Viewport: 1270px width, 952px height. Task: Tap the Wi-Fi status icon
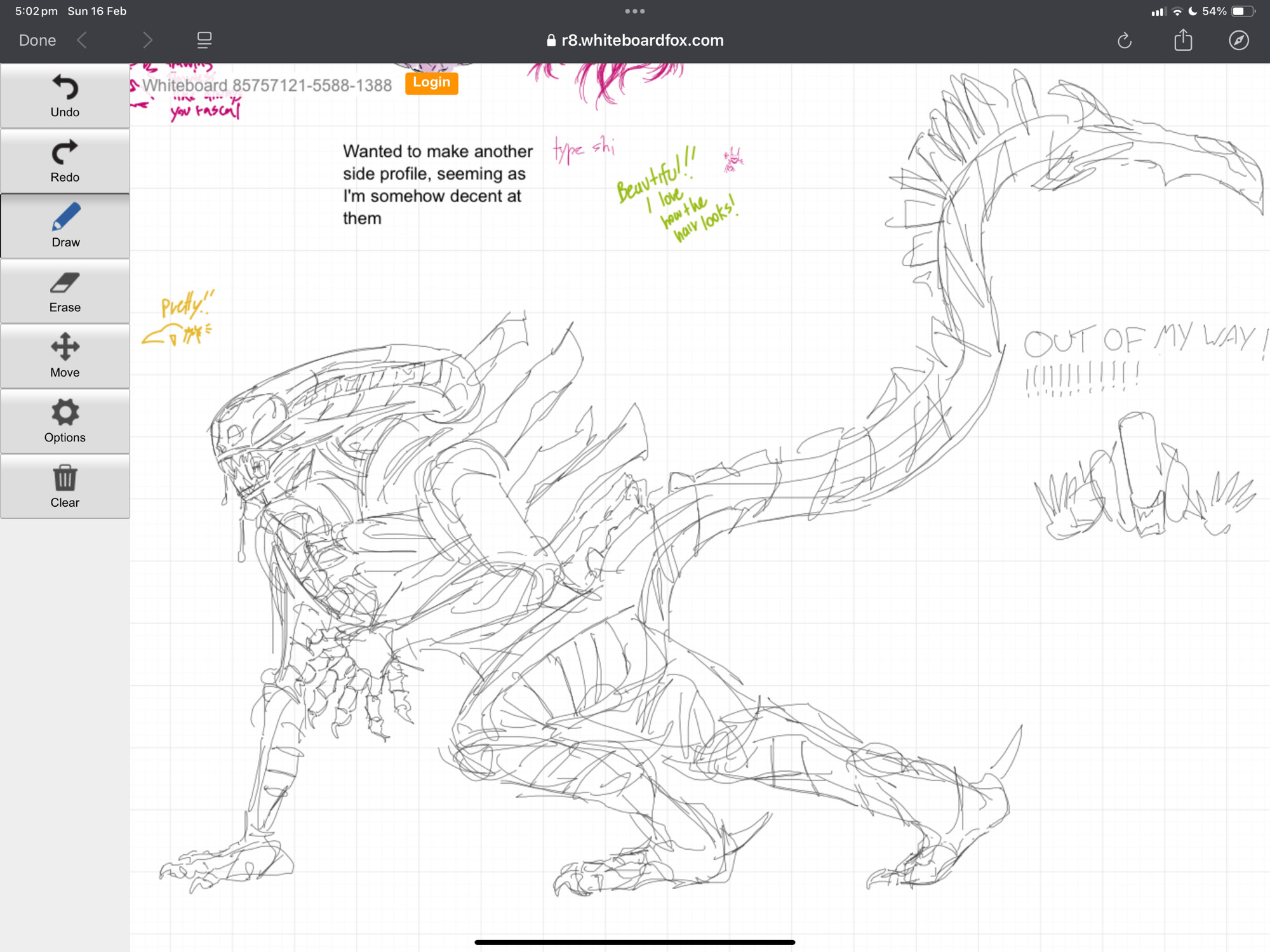(1177, 11)
